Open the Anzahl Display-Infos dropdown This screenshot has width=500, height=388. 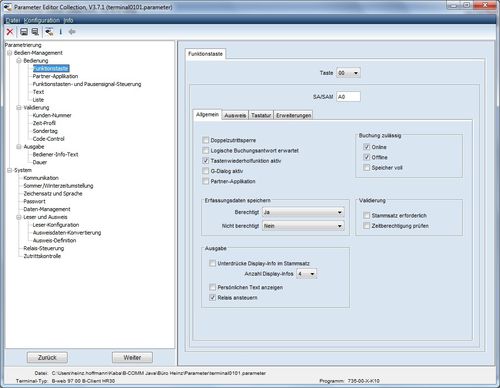(306, 274)
